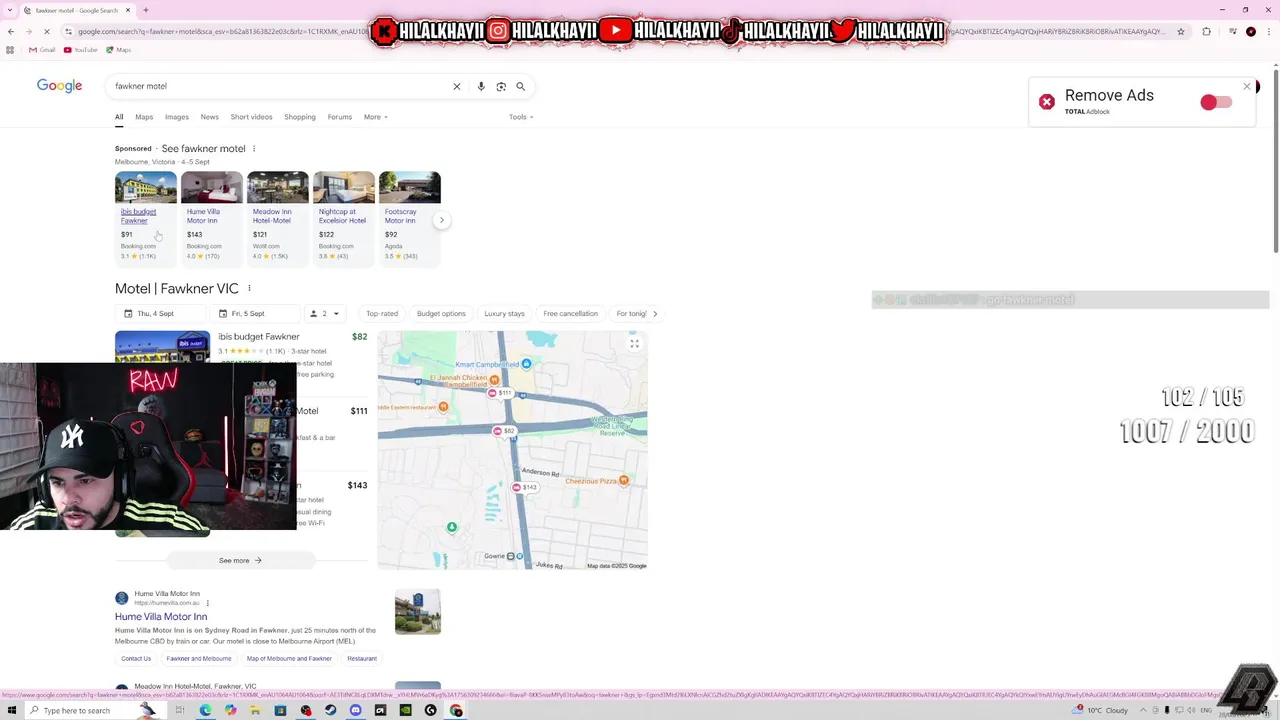Open sponsored listing options three-dot menu
The image size is (1280, 720).
click(x=254, y=149)
